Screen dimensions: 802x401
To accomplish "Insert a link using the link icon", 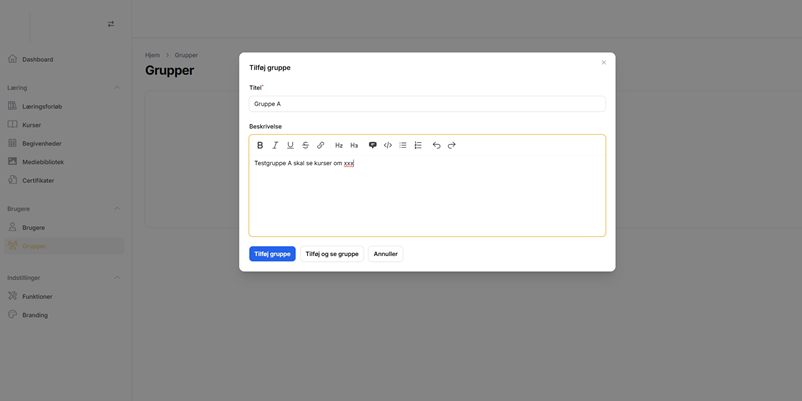I will pos(321,145).
